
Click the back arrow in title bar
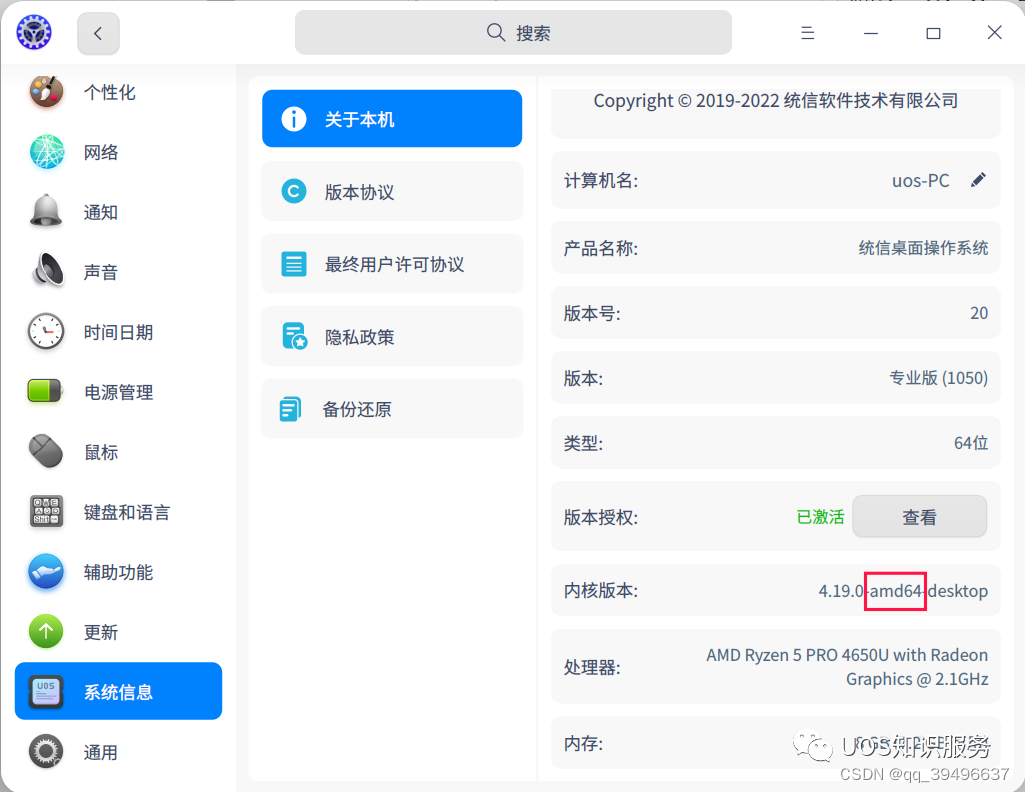click(97, 32)
